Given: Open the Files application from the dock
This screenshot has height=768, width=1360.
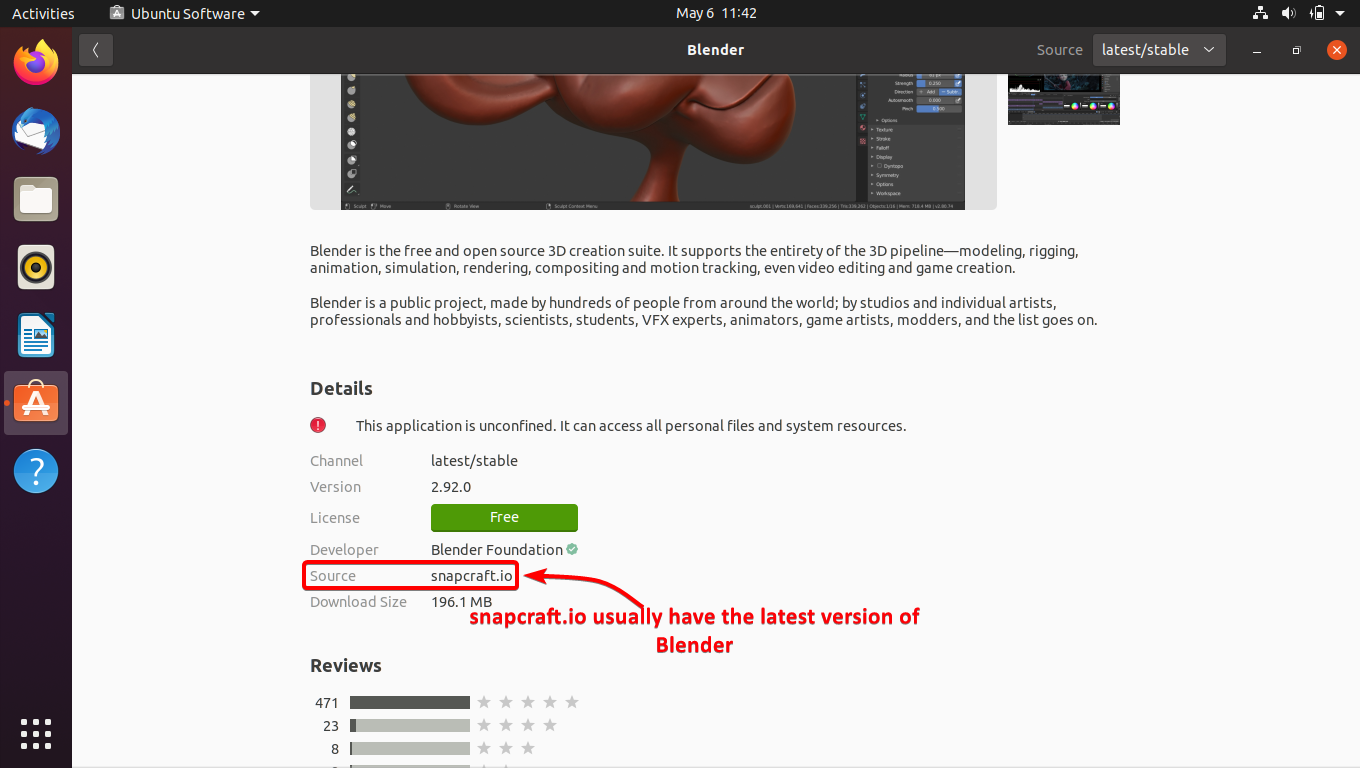Looking at the screenshot, I should pos(35,199).
